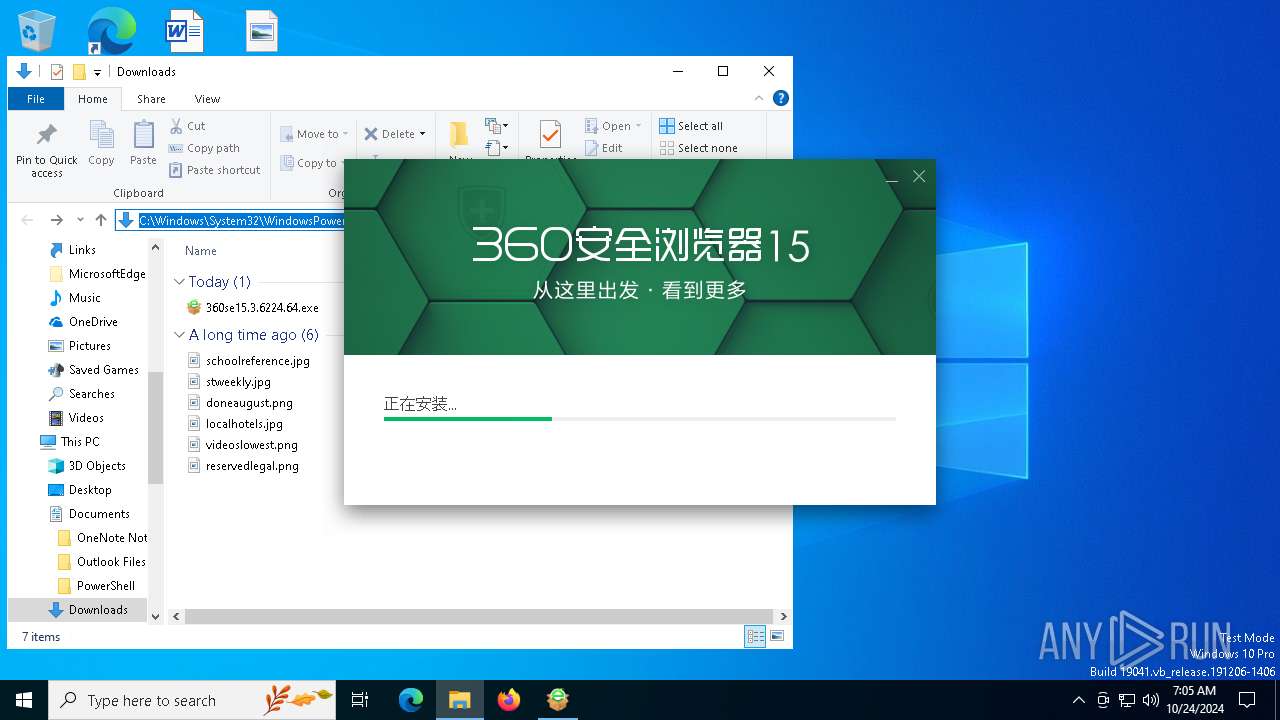1280x720 pixels.
Task: Click Edge icon in the taskbar
Action: click(x=411, y=700)
